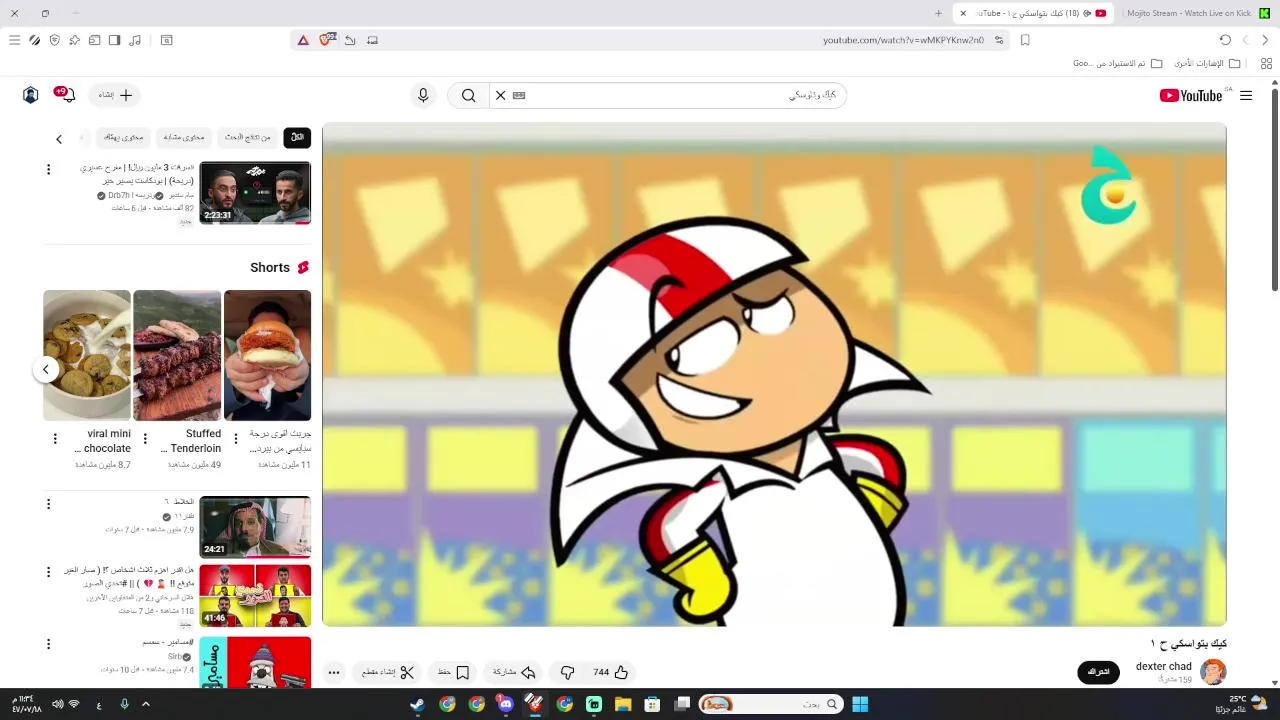This screenshot has height=720, width=1280.
Task: Start a voice search with the microphone
Action: pos(423,95)
